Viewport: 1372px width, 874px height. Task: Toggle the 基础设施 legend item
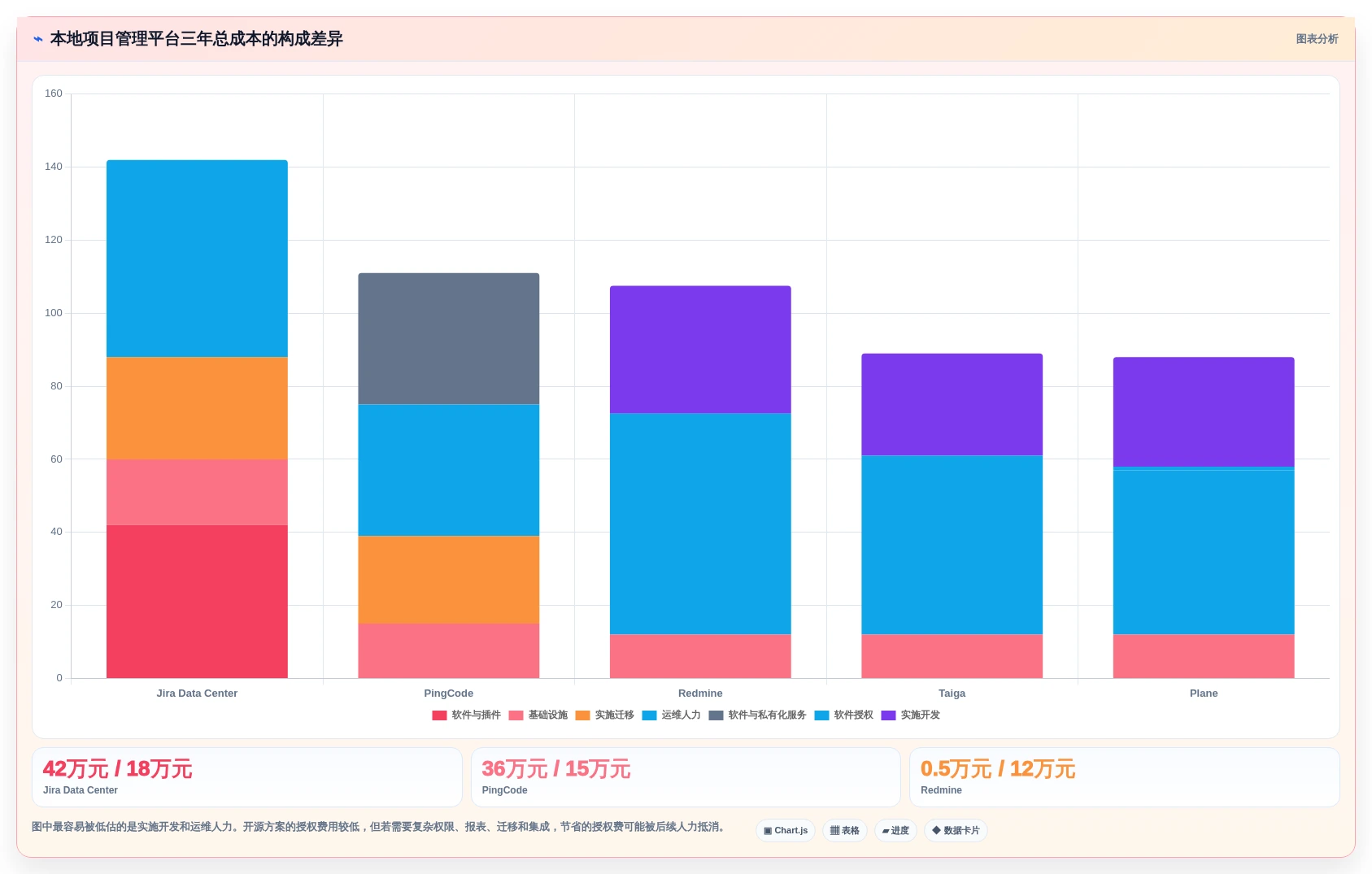coord(538,715)
